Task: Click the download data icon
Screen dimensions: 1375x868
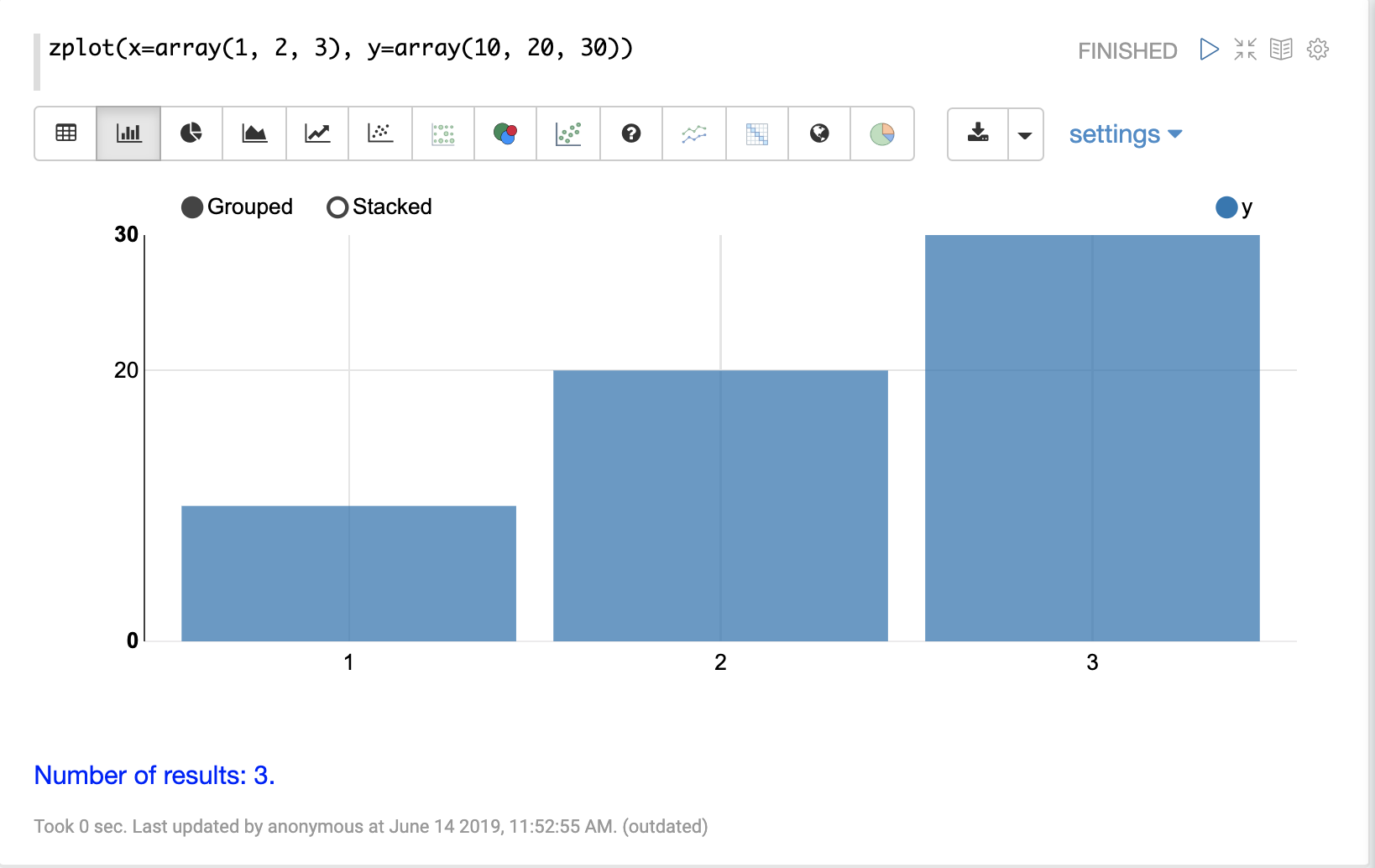Action: tap(978, 133)
